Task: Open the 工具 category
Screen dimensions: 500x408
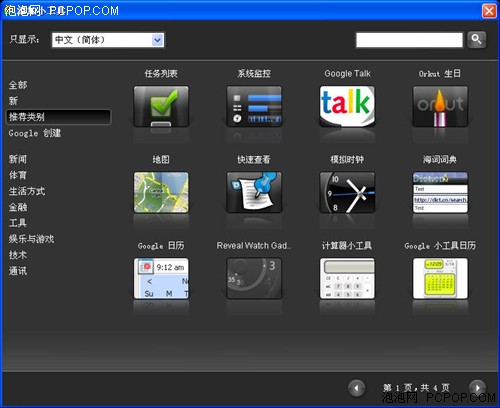Action: pyautogui.click(x=18, y=223)
